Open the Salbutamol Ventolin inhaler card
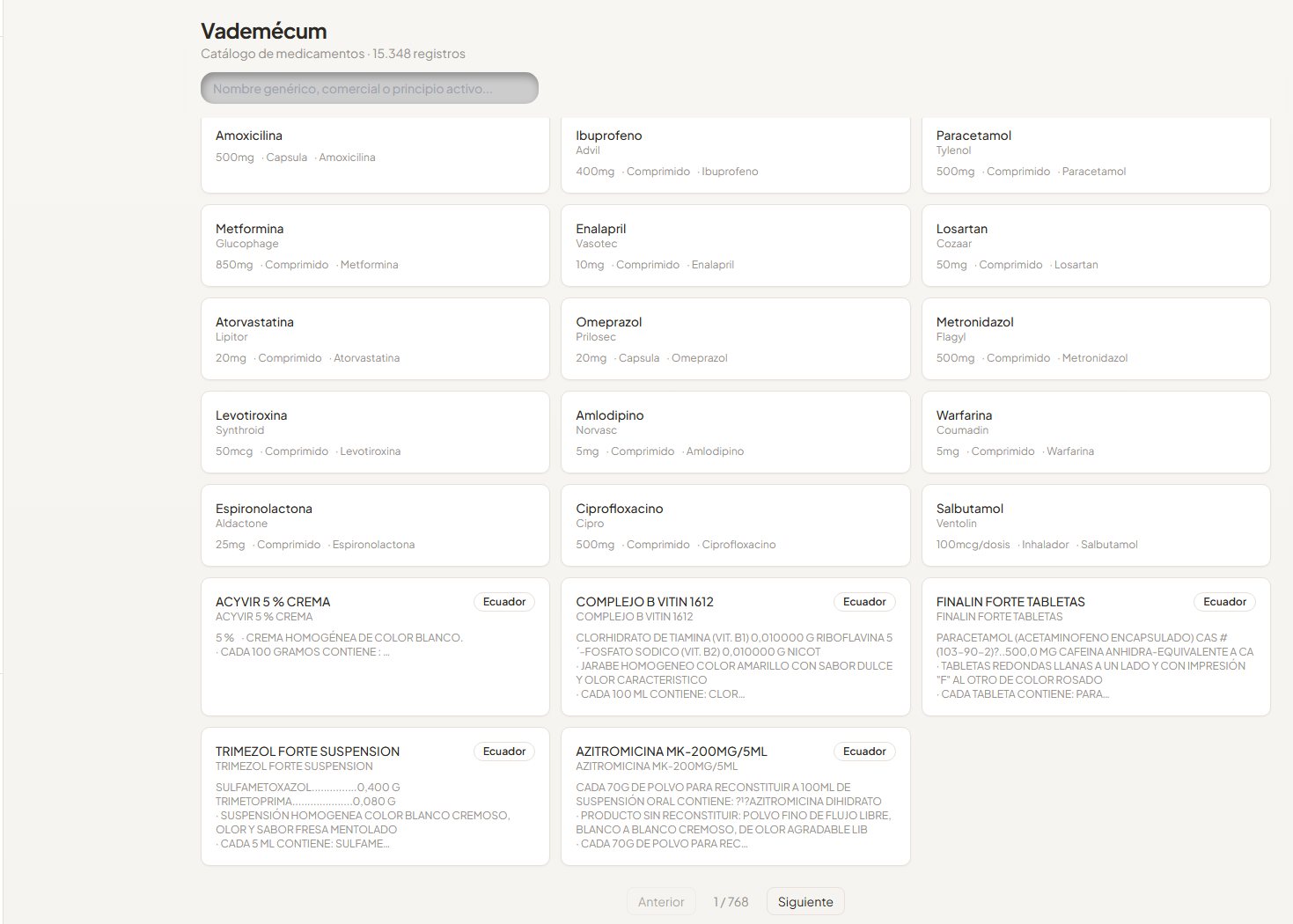The image size is (1293, 924). pos(1096,525)
